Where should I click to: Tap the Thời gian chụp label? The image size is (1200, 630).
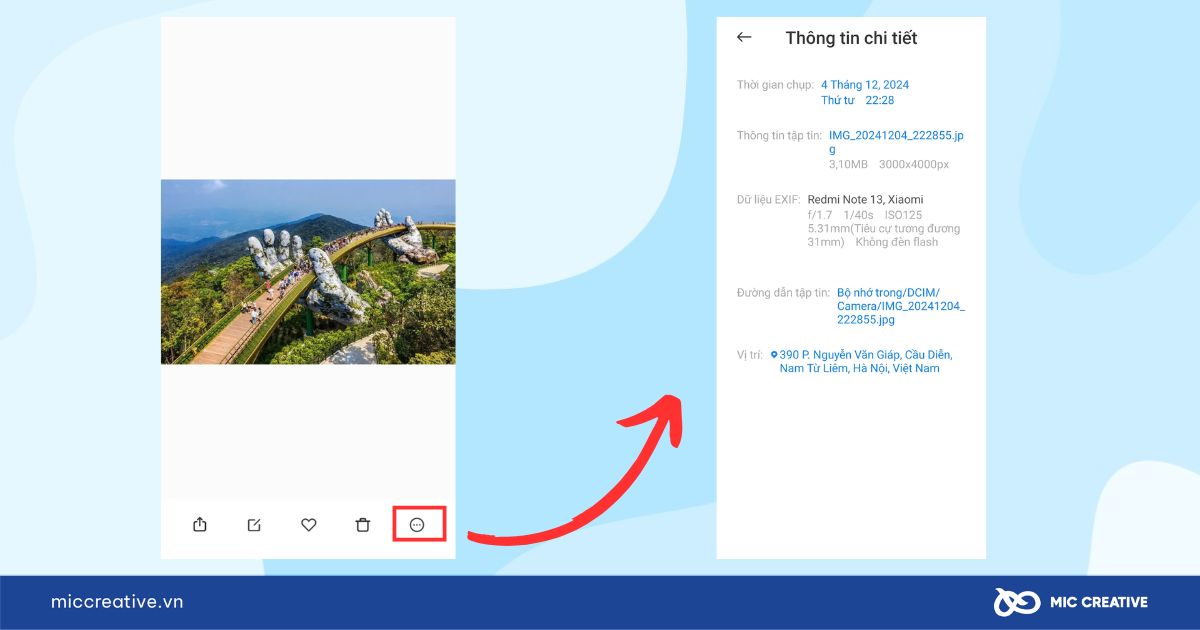pyautogui.click(x=775, y=85)
